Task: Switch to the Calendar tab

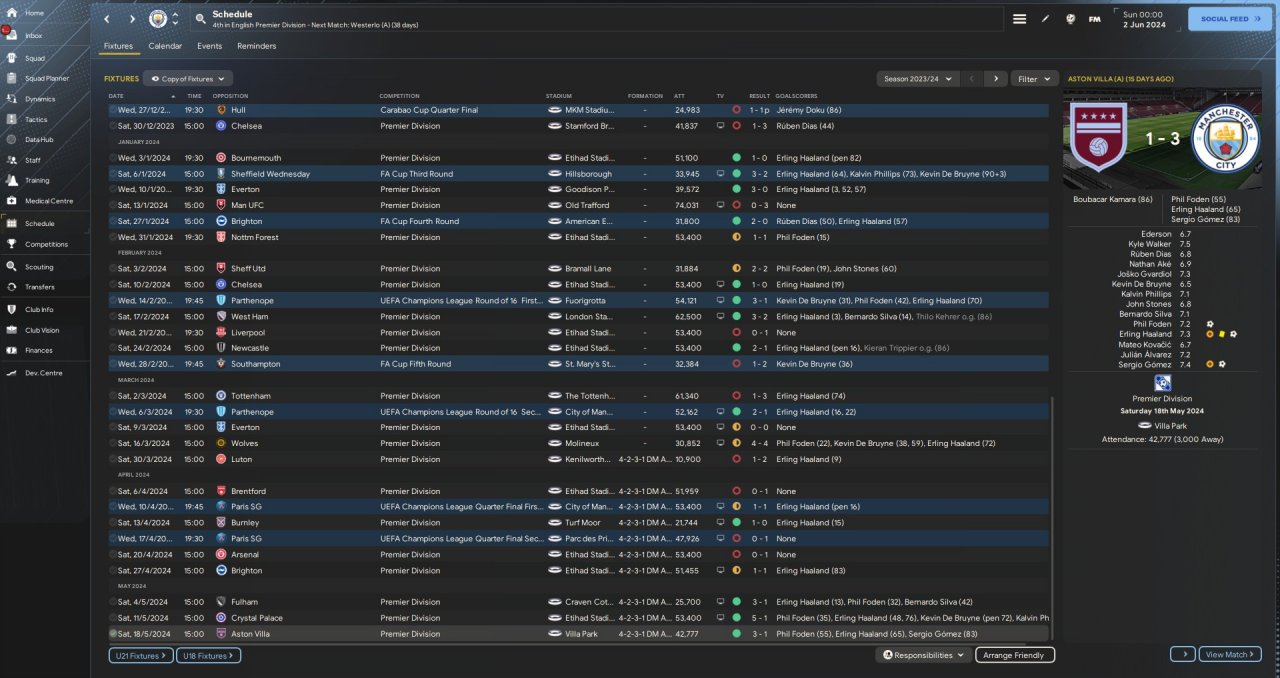Action: 165,46
